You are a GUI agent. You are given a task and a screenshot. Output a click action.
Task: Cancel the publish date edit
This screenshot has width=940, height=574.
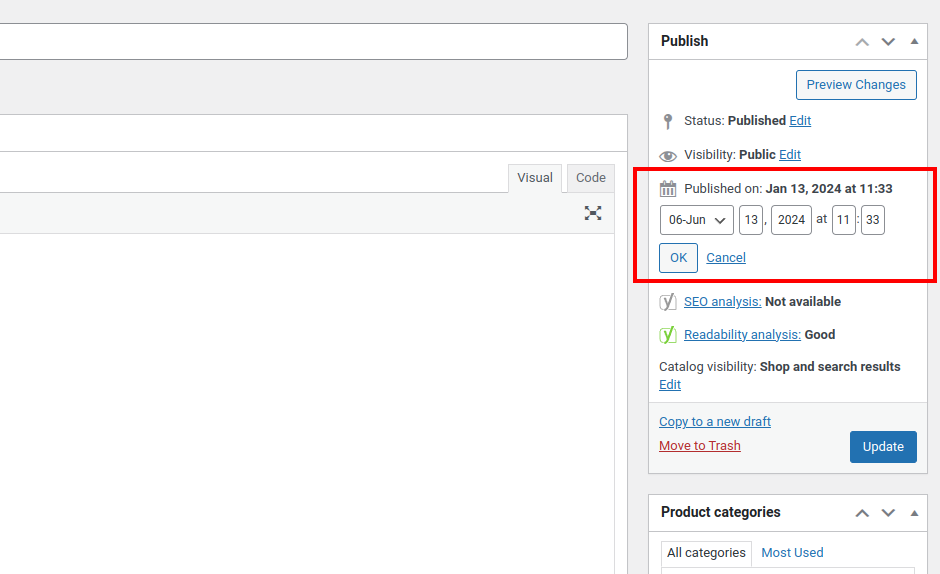point(725,258)
